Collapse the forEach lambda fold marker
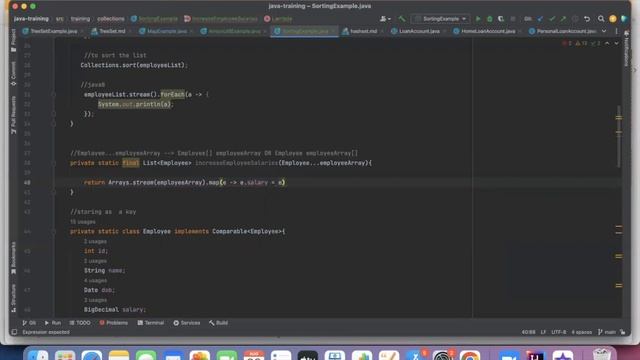 [53, 94]
